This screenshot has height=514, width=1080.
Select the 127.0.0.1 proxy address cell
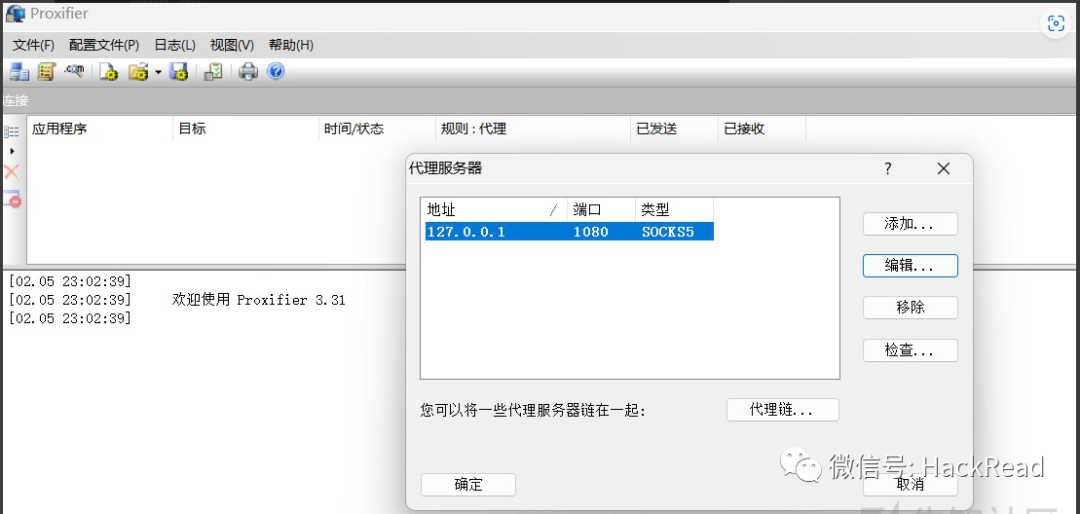(x=495, y=232)
